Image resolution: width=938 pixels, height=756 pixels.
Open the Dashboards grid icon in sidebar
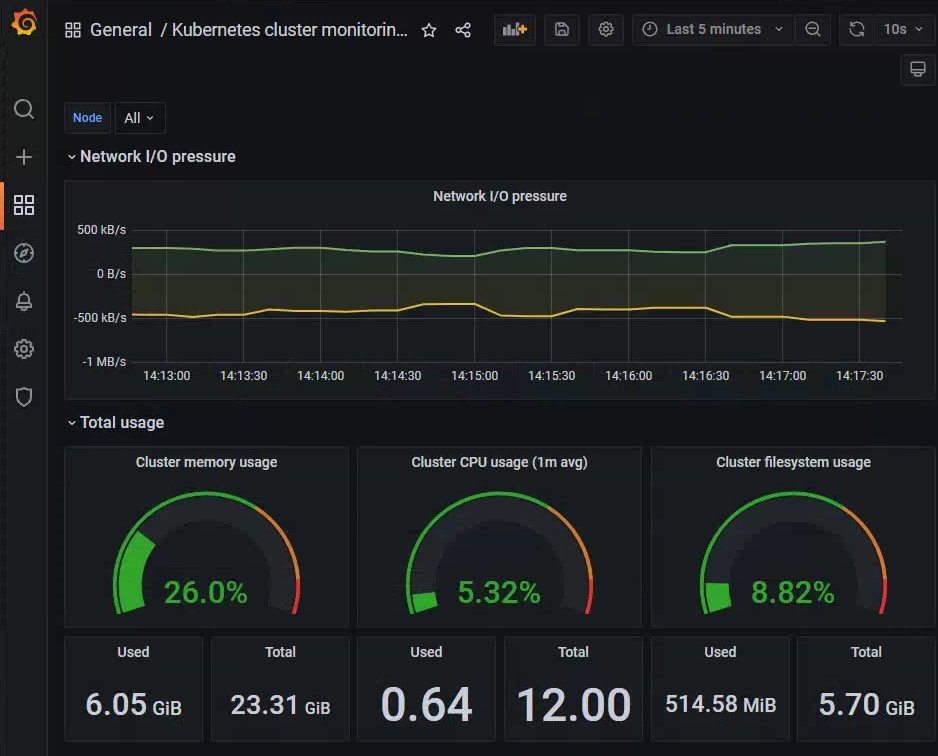click(24, 205)
